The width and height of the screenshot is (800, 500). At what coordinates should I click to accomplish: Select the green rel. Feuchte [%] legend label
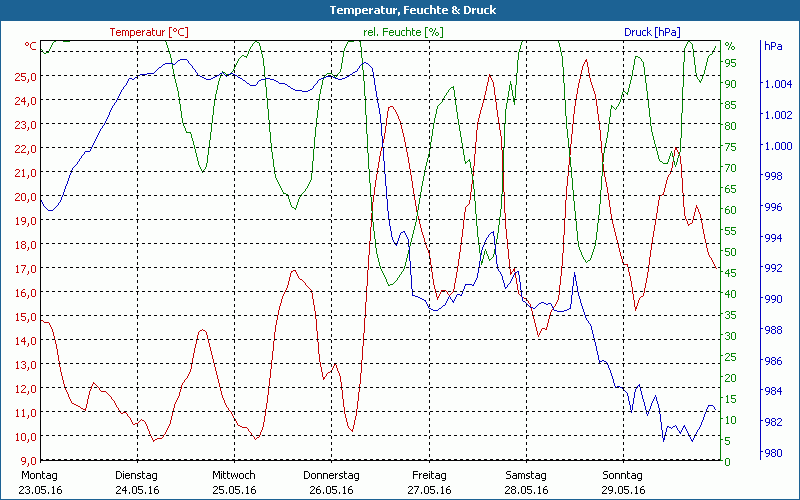[x=402, y=32]
